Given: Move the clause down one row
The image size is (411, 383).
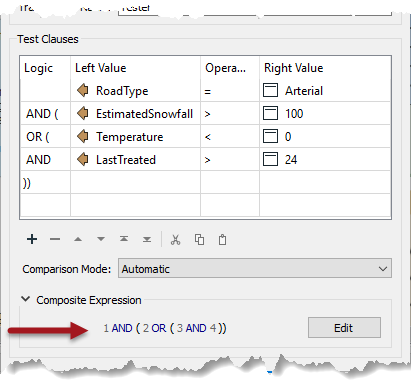Looking at the screenshot, I should coord(101,239).
